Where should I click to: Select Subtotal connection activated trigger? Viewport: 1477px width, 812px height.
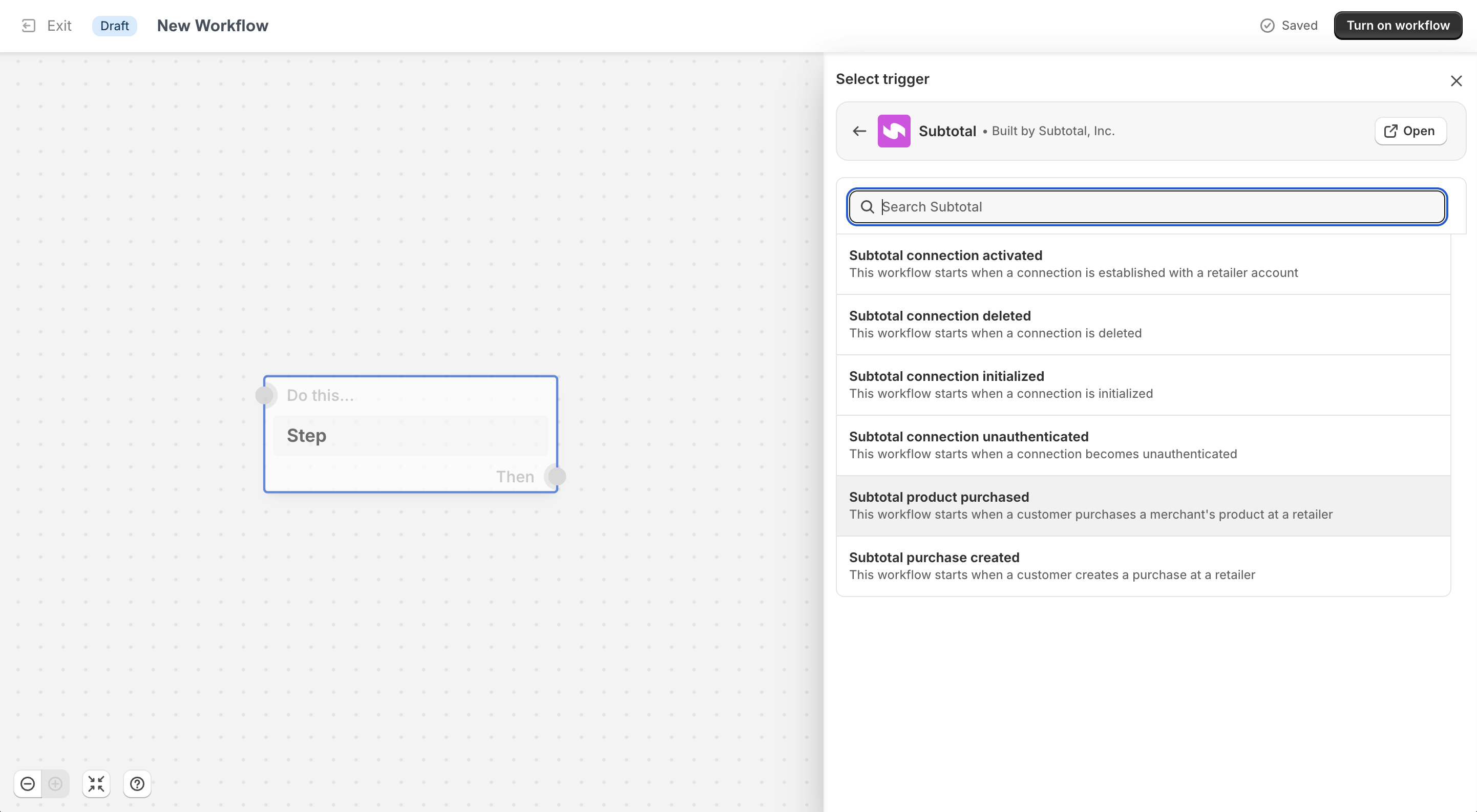pyautogui.click(x=1143, y=264)
